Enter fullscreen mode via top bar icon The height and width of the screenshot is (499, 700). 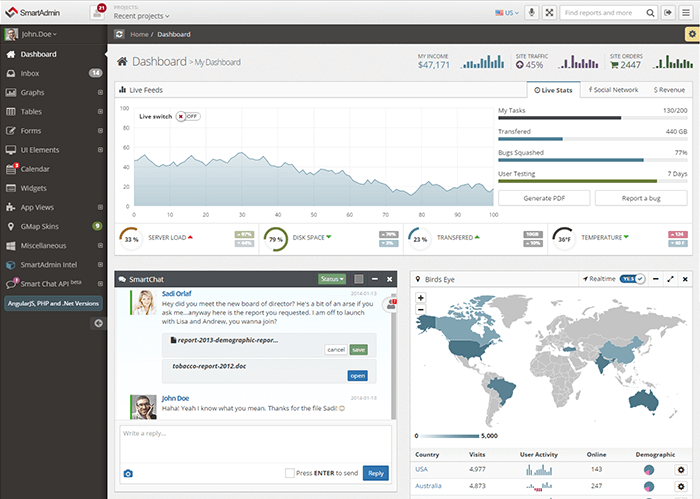click(x=548, y=13)
